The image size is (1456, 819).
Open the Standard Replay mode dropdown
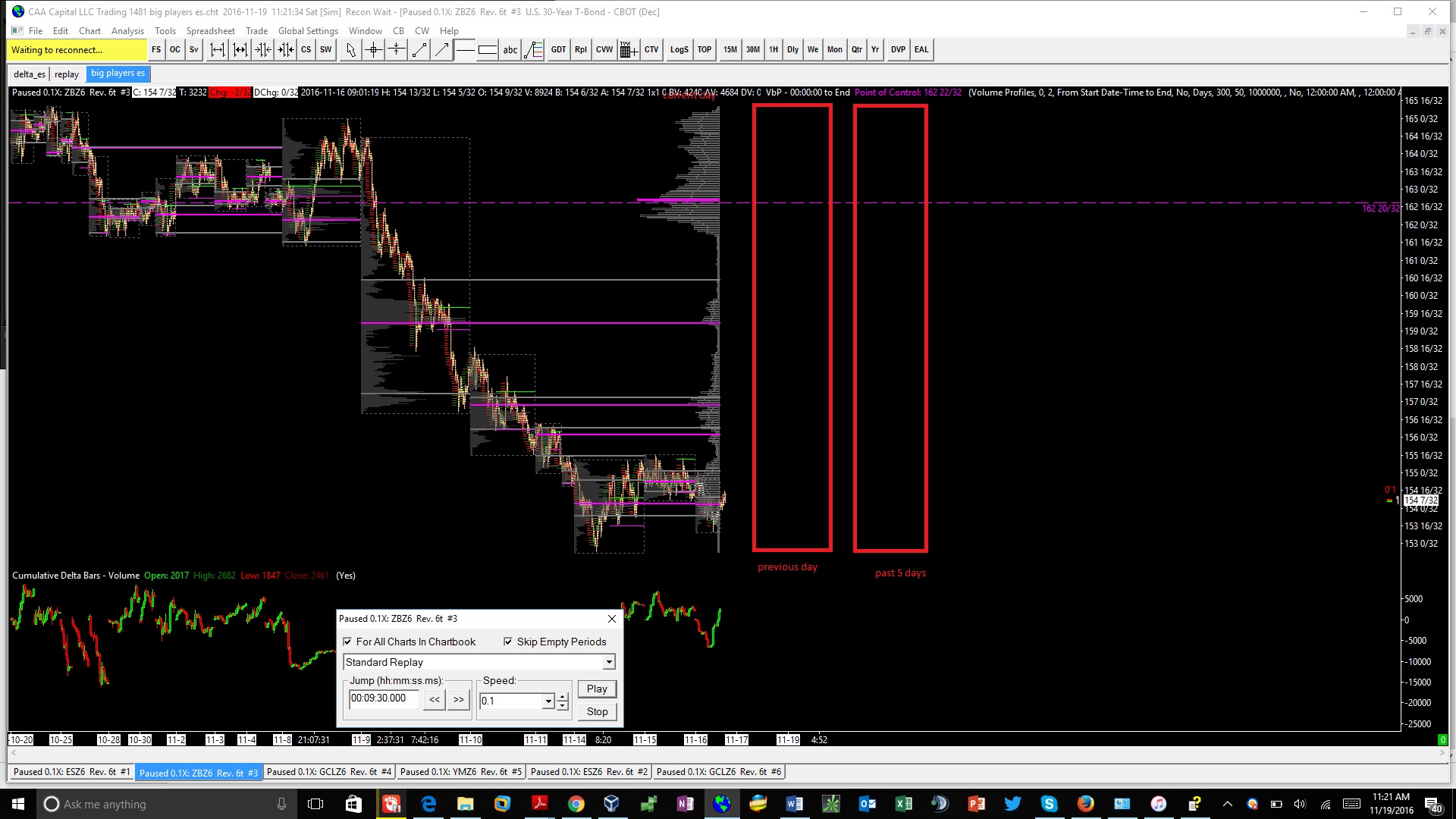point(608,662)
